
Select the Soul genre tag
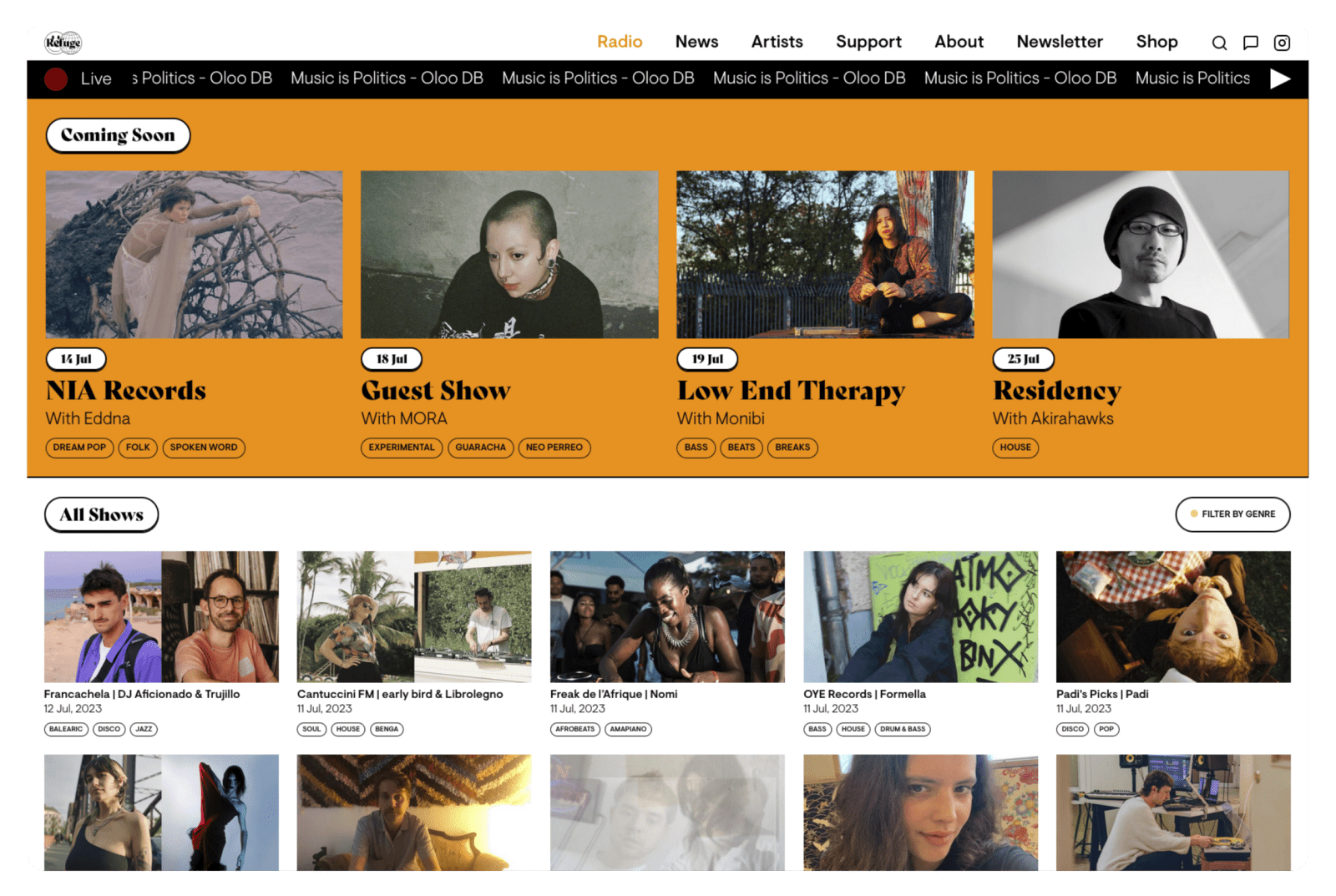point(311,729)
